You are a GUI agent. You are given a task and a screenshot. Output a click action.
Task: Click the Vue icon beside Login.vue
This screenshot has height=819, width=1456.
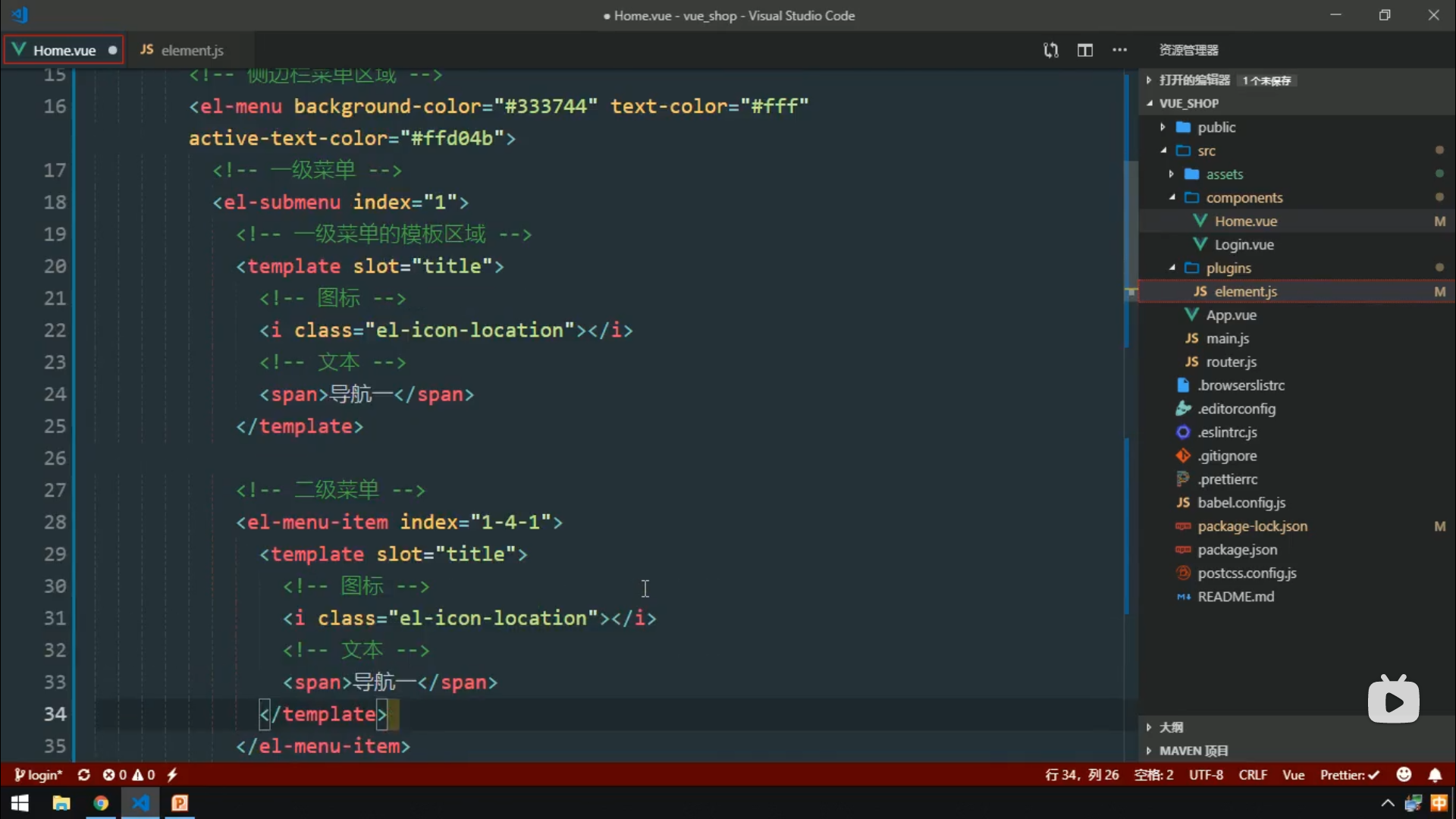click(1200, 244)
